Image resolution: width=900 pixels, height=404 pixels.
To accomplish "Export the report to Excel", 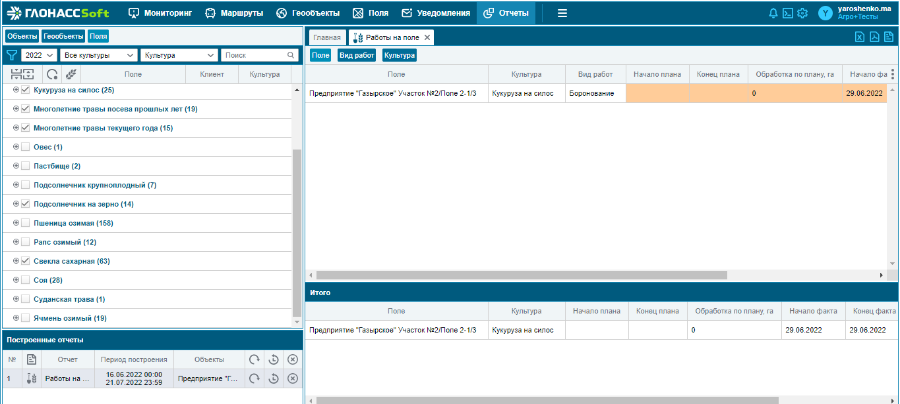I will (860, 37).
